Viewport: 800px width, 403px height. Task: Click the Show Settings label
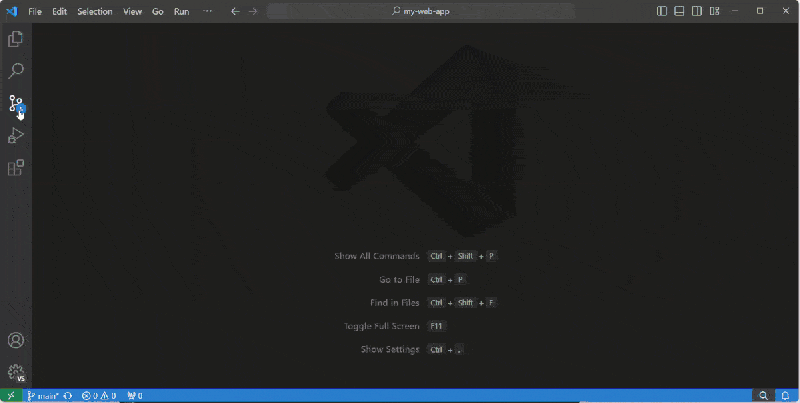[390, 349]
